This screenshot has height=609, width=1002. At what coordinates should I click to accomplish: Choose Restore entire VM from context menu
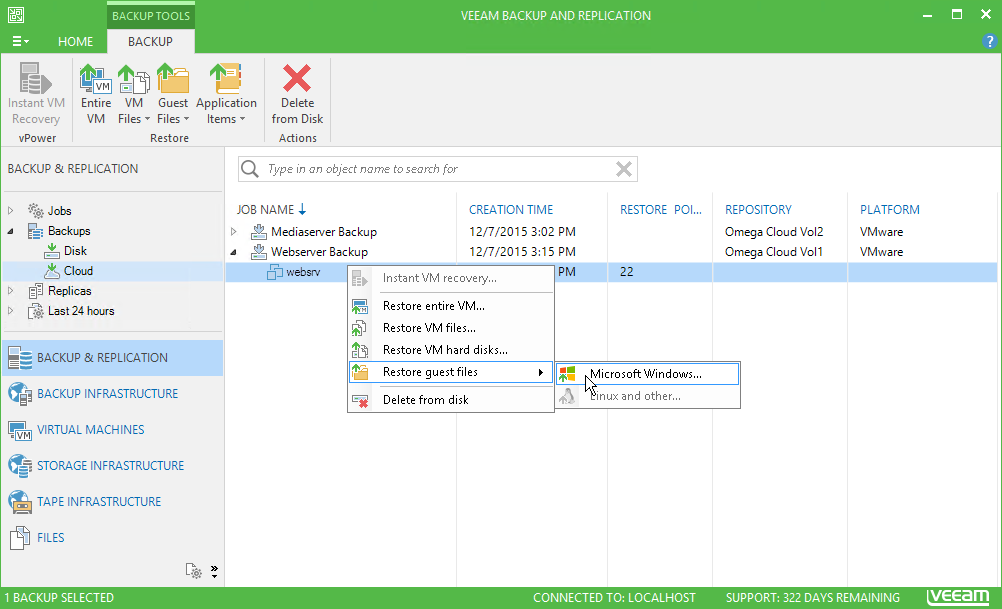[451, 306]
